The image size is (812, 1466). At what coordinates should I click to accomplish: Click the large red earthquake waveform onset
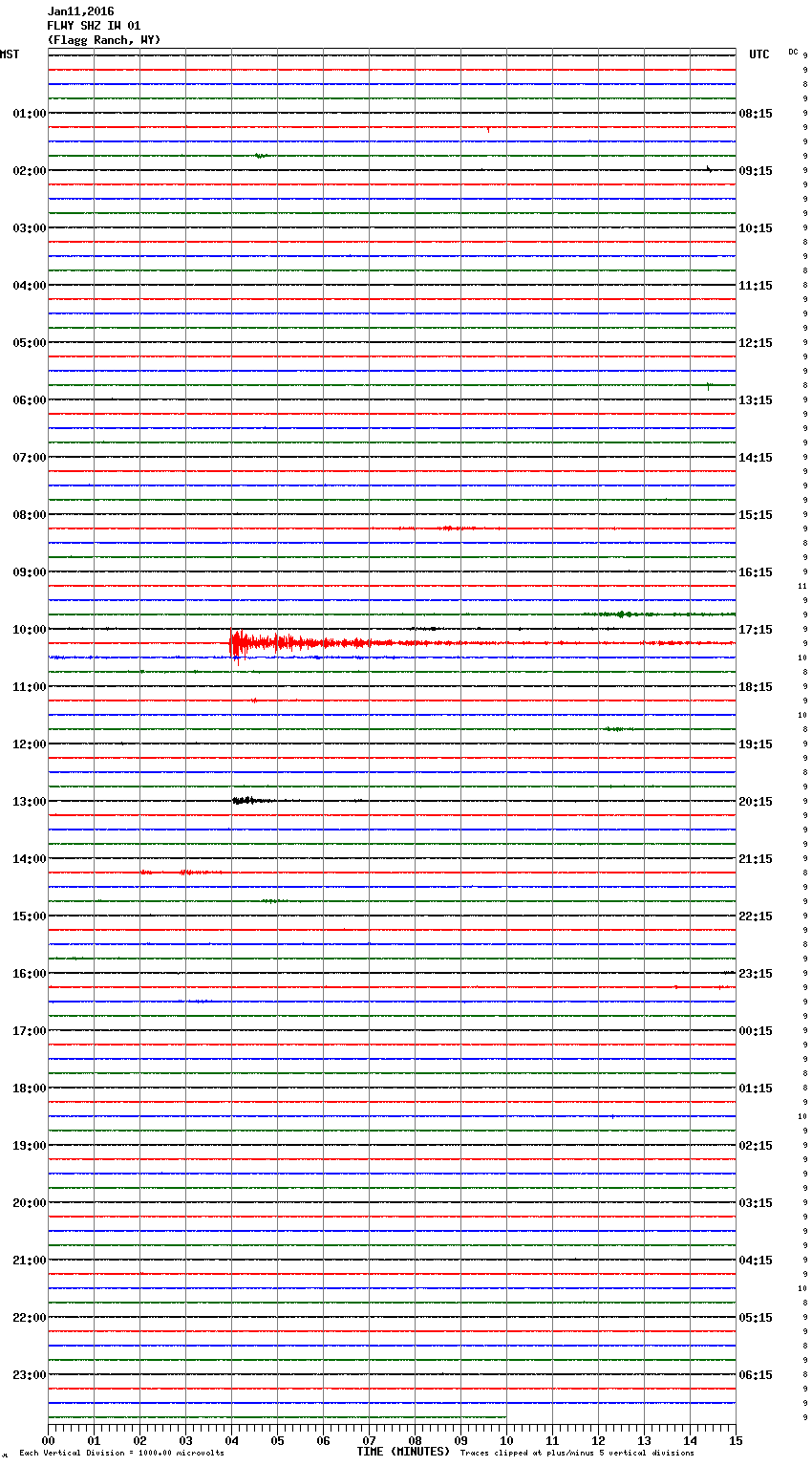237,644
